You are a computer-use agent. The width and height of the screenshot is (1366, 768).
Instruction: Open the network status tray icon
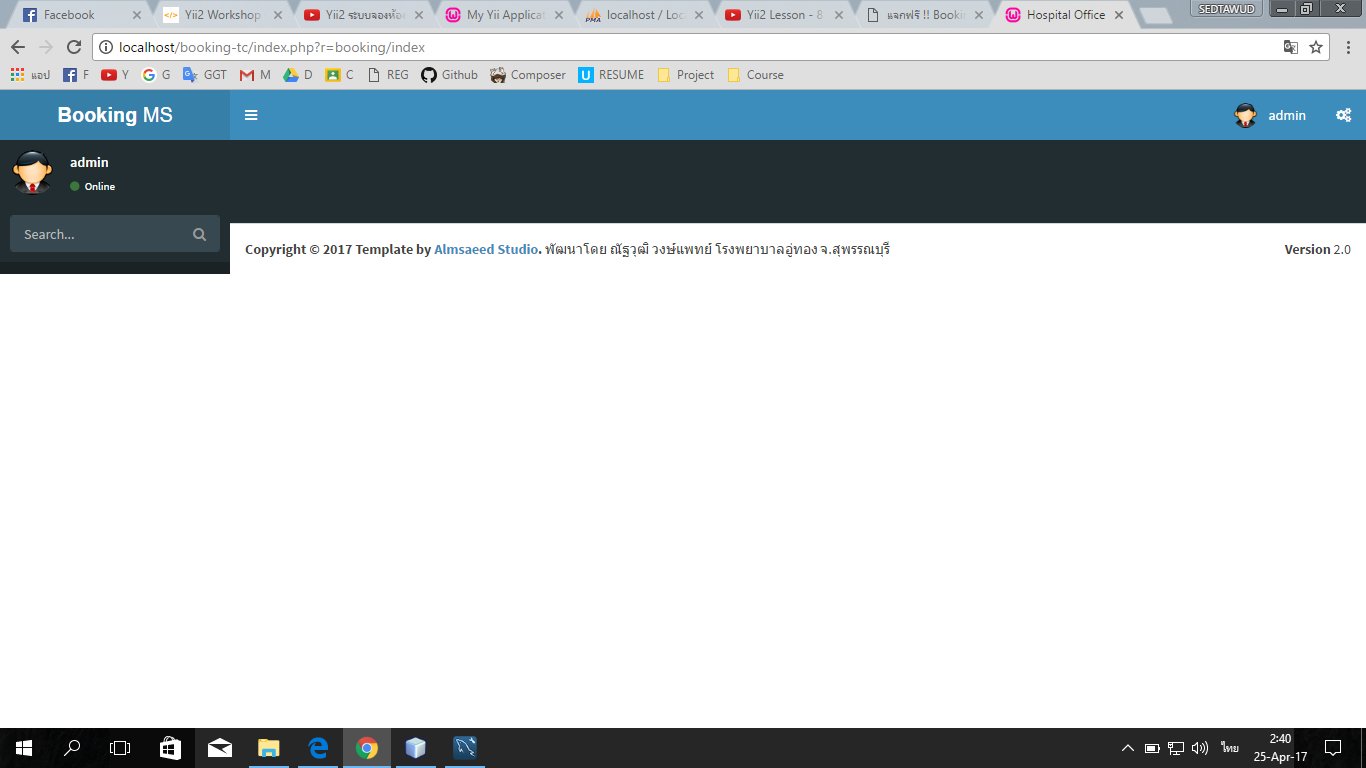[1176, 748]
